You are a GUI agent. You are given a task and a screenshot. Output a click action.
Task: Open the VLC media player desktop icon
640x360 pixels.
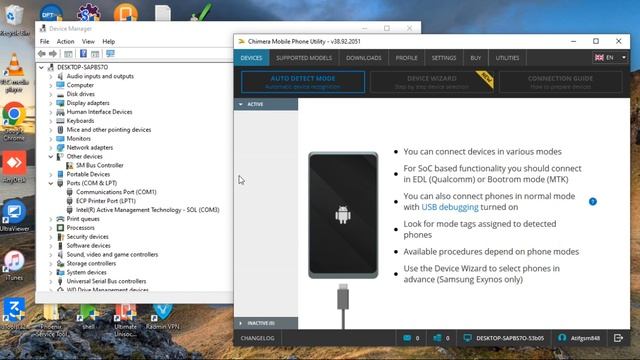[x=14, y=73]
